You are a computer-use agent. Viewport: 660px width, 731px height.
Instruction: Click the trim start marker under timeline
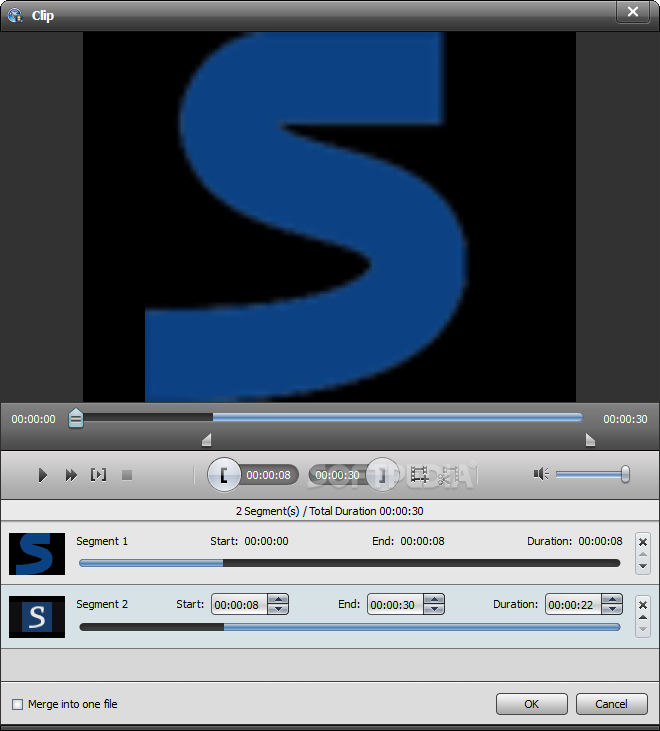pos(207,440)
